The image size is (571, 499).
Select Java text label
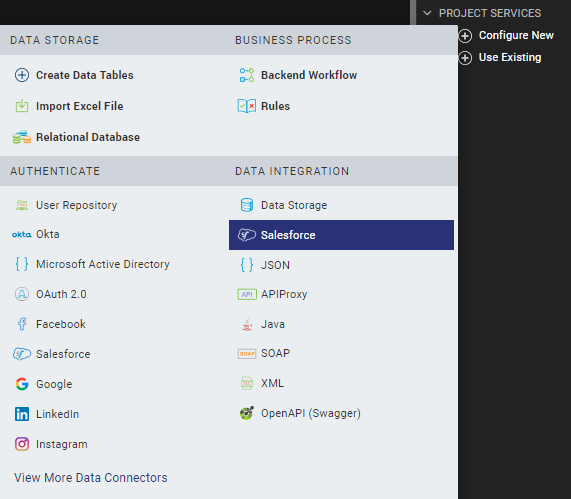pos(273,324)
